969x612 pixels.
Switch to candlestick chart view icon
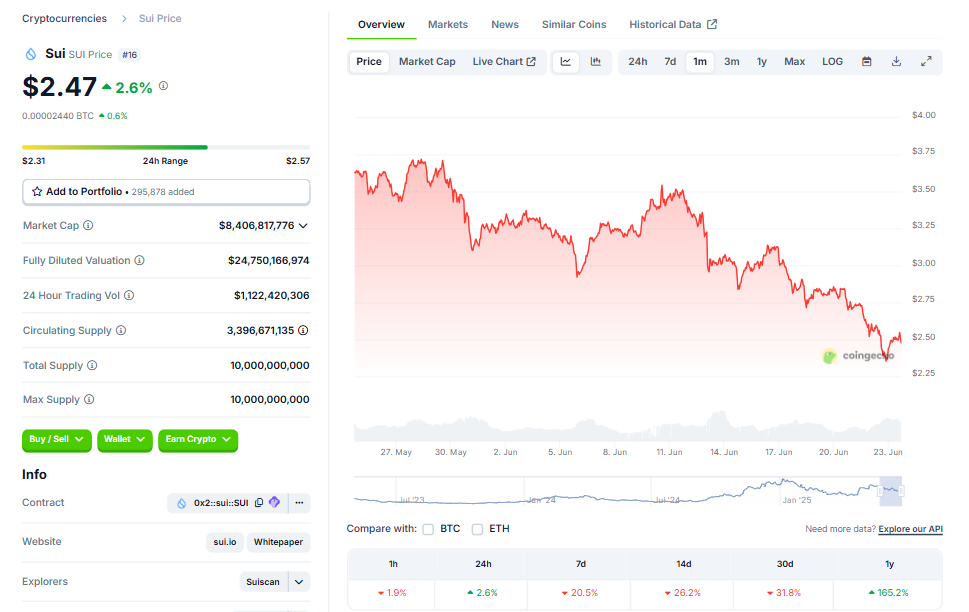coord(596,62)
